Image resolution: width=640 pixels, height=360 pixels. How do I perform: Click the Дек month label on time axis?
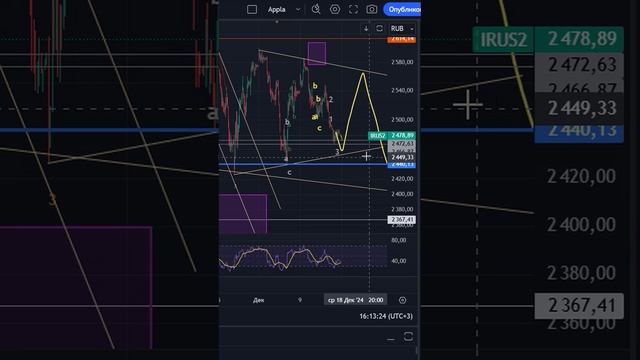point(258,300)
